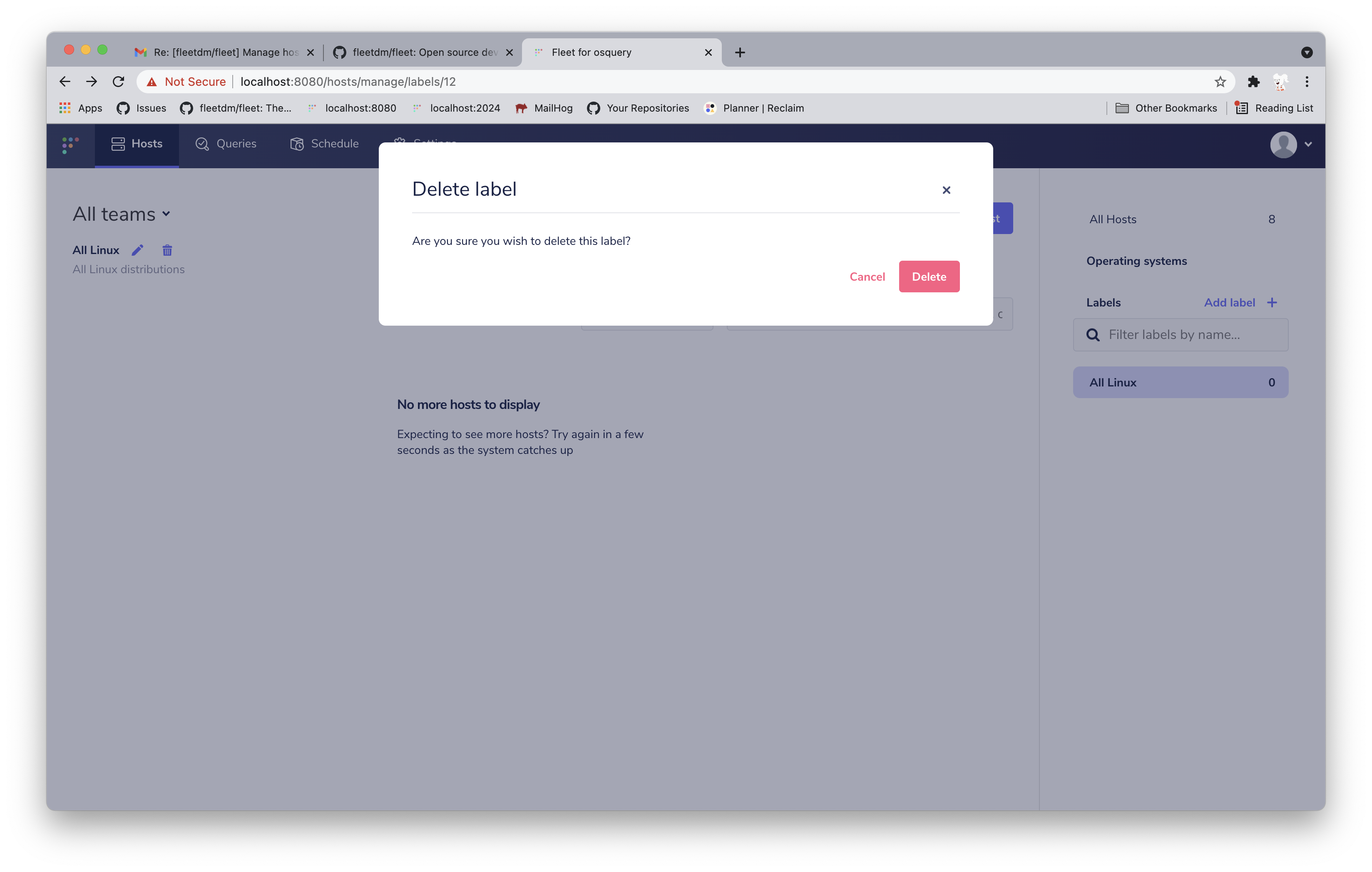Click the plus icon next to Add label
1372x872 pixels.
[1272, 303]
